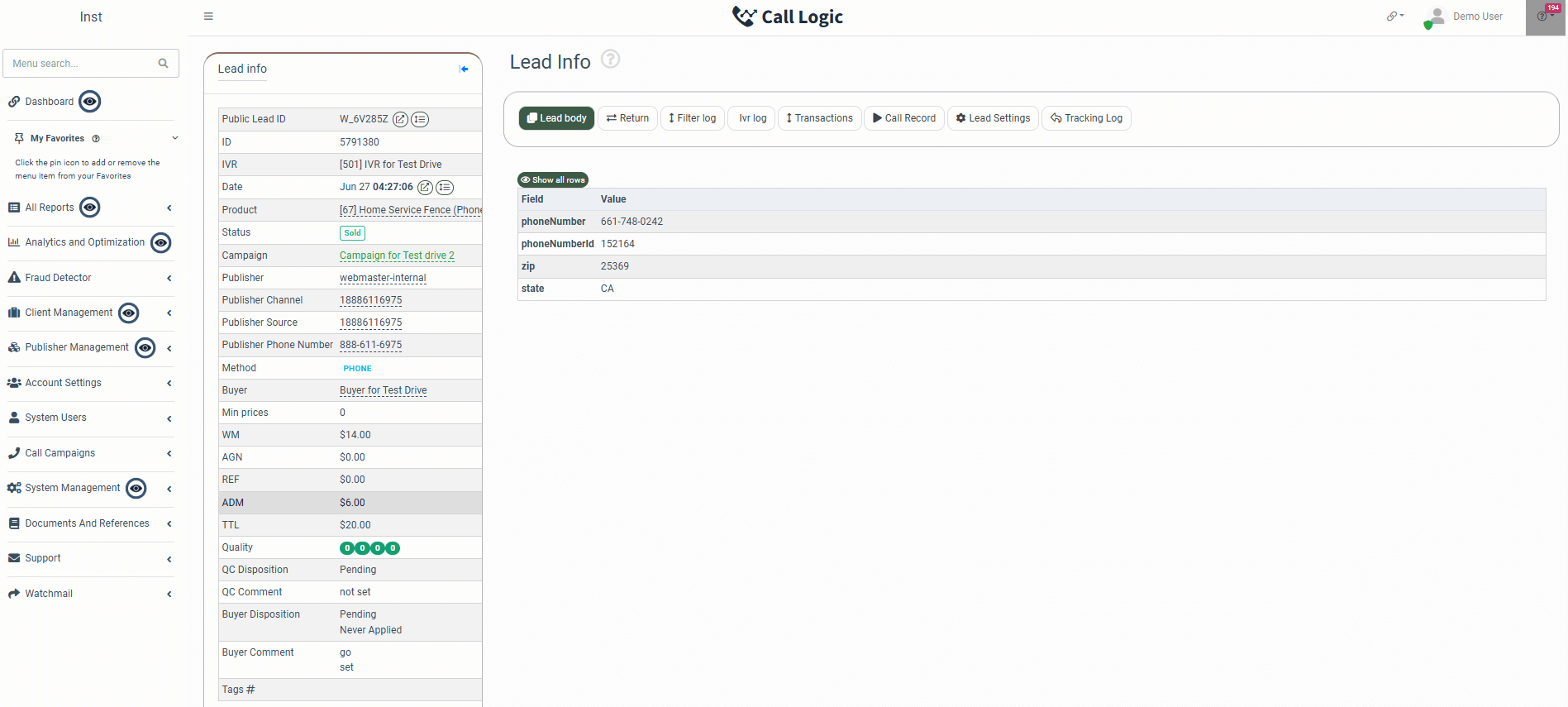Click the Watchmail share arrow icon
Image resolution: width=1568 pixels, height=707 pixels.
[14, 594]
